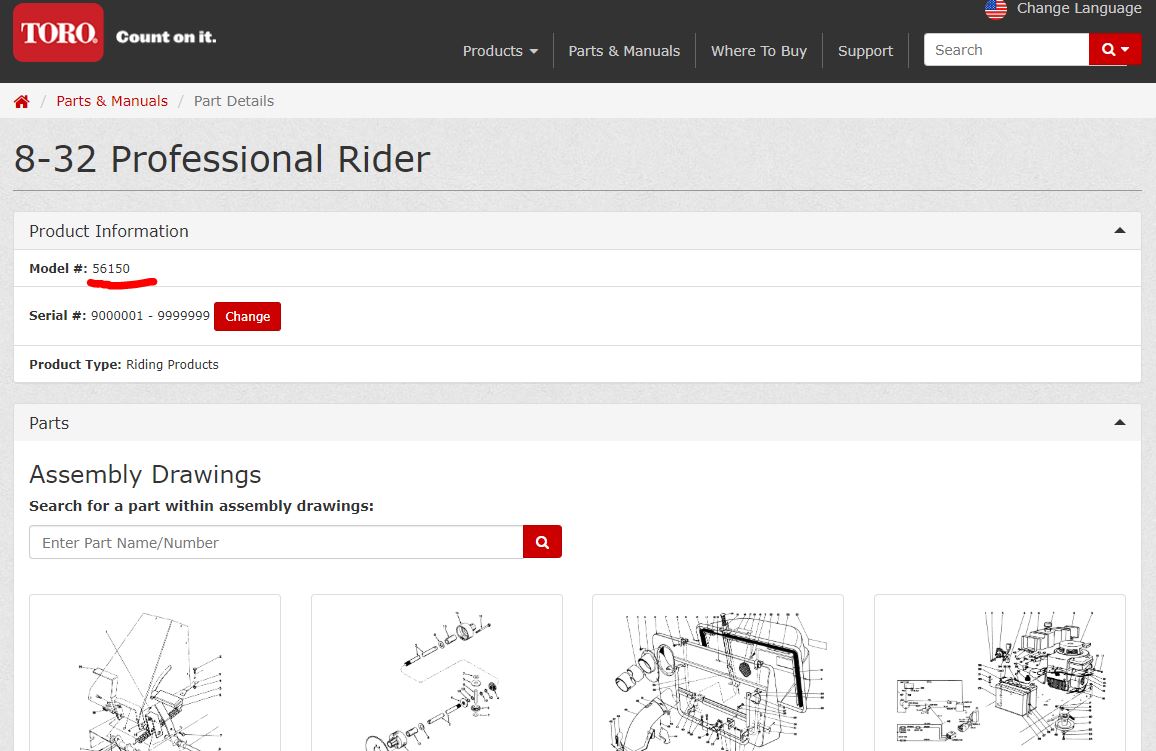
Task: Click the Change Language link
Action: coord(1079,9)
